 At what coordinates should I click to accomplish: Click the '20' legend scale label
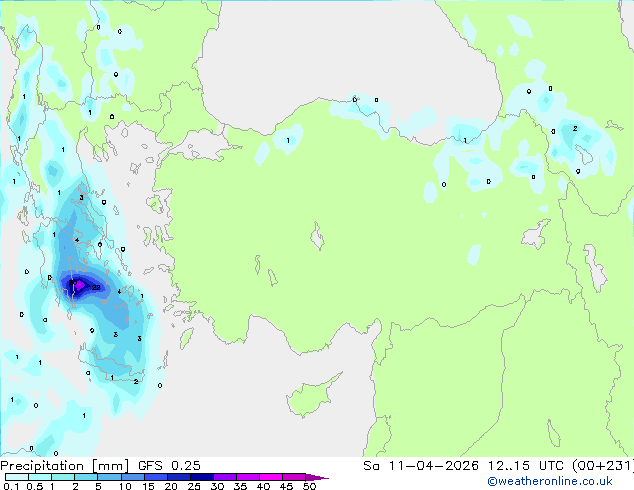coord(171,486)
